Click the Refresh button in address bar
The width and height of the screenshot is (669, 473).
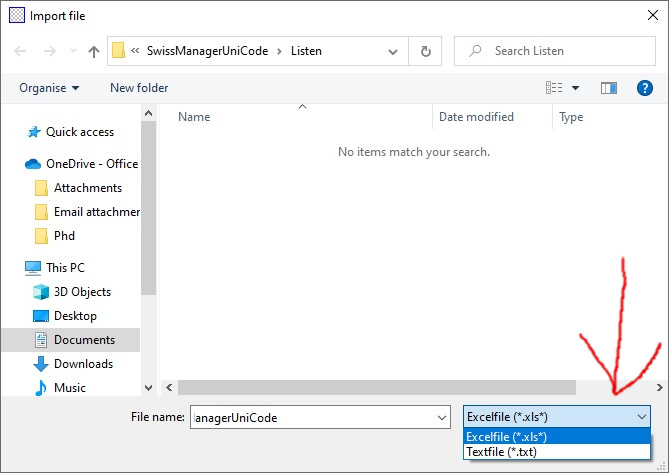point(426,51)
